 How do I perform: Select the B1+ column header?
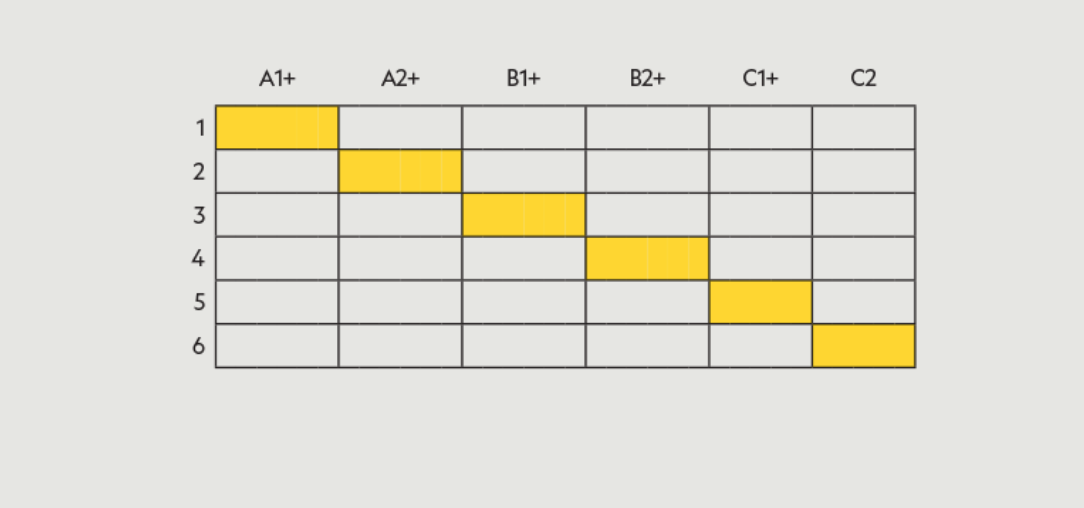coord(523,79)
